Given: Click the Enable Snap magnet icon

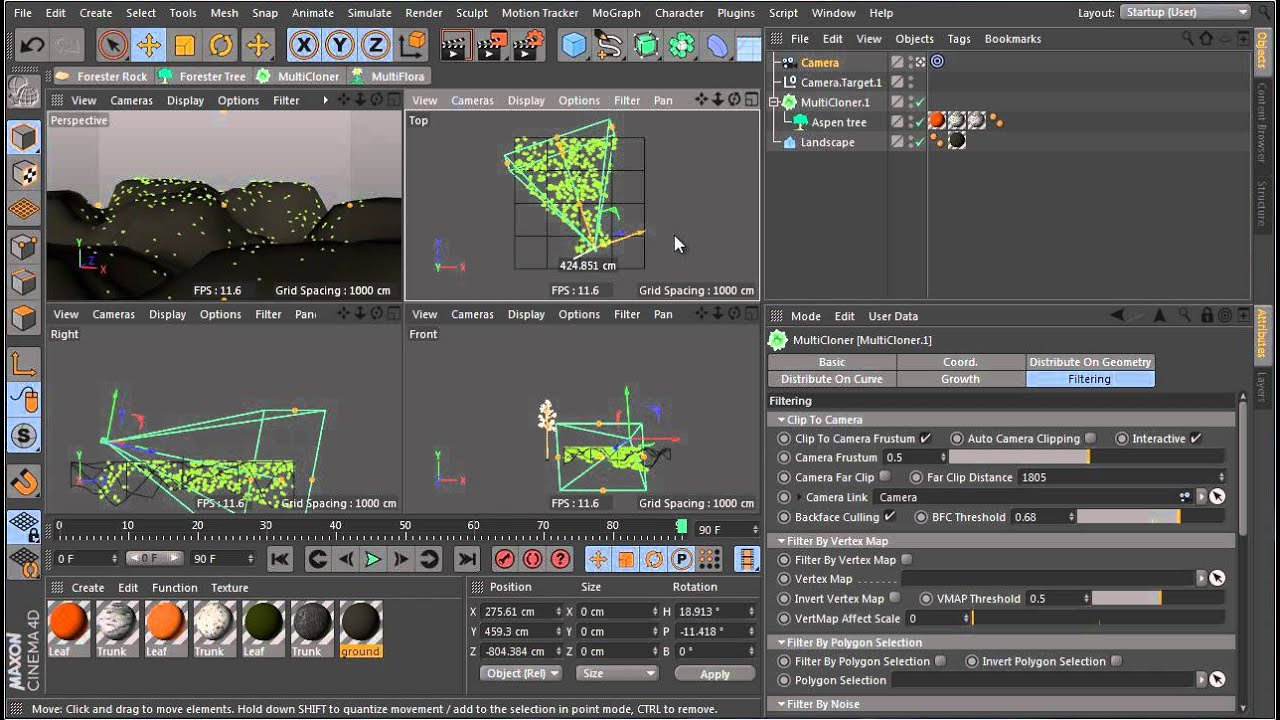Looking at the screenshot, I should (24, 483).
